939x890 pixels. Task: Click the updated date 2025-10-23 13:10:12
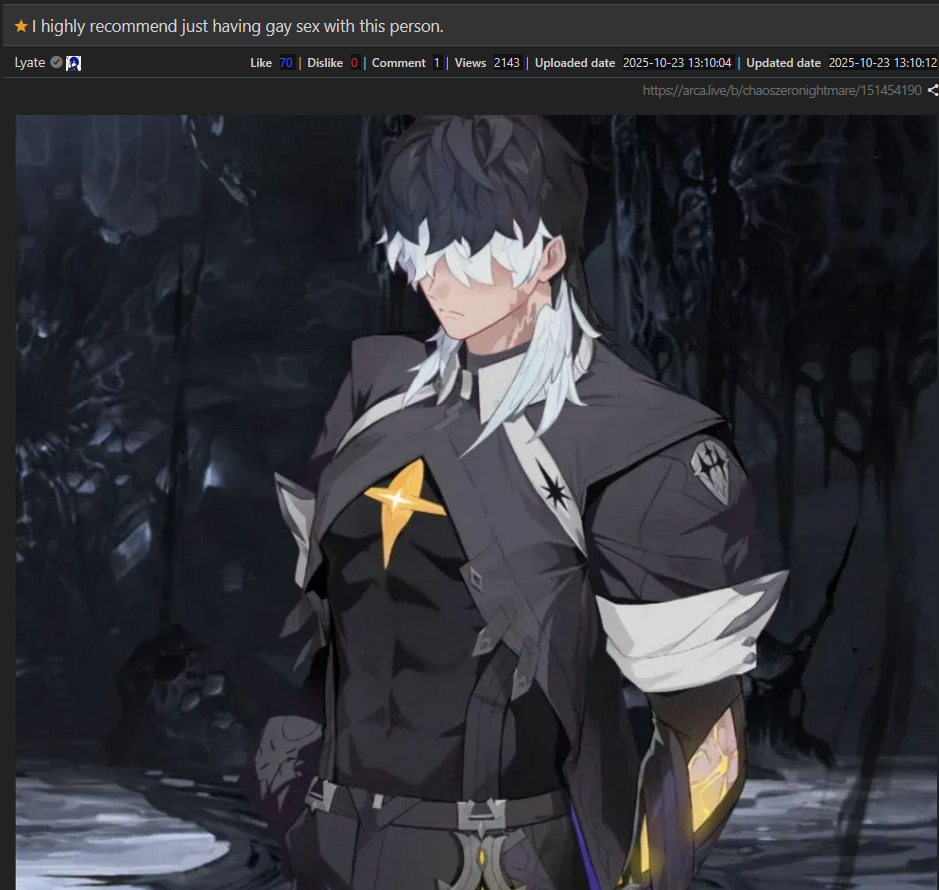click(882, 63)
